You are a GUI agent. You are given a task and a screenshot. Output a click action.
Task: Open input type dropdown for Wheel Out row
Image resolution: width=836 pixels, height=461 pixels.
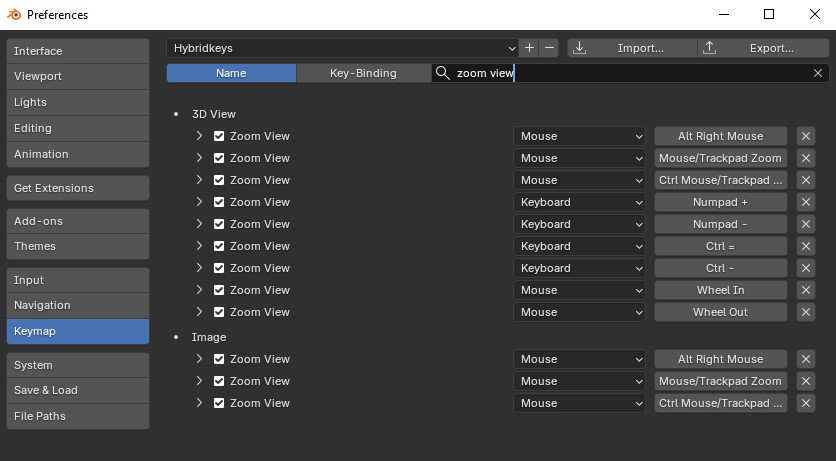pyautogui.click(x=580, y=312)
